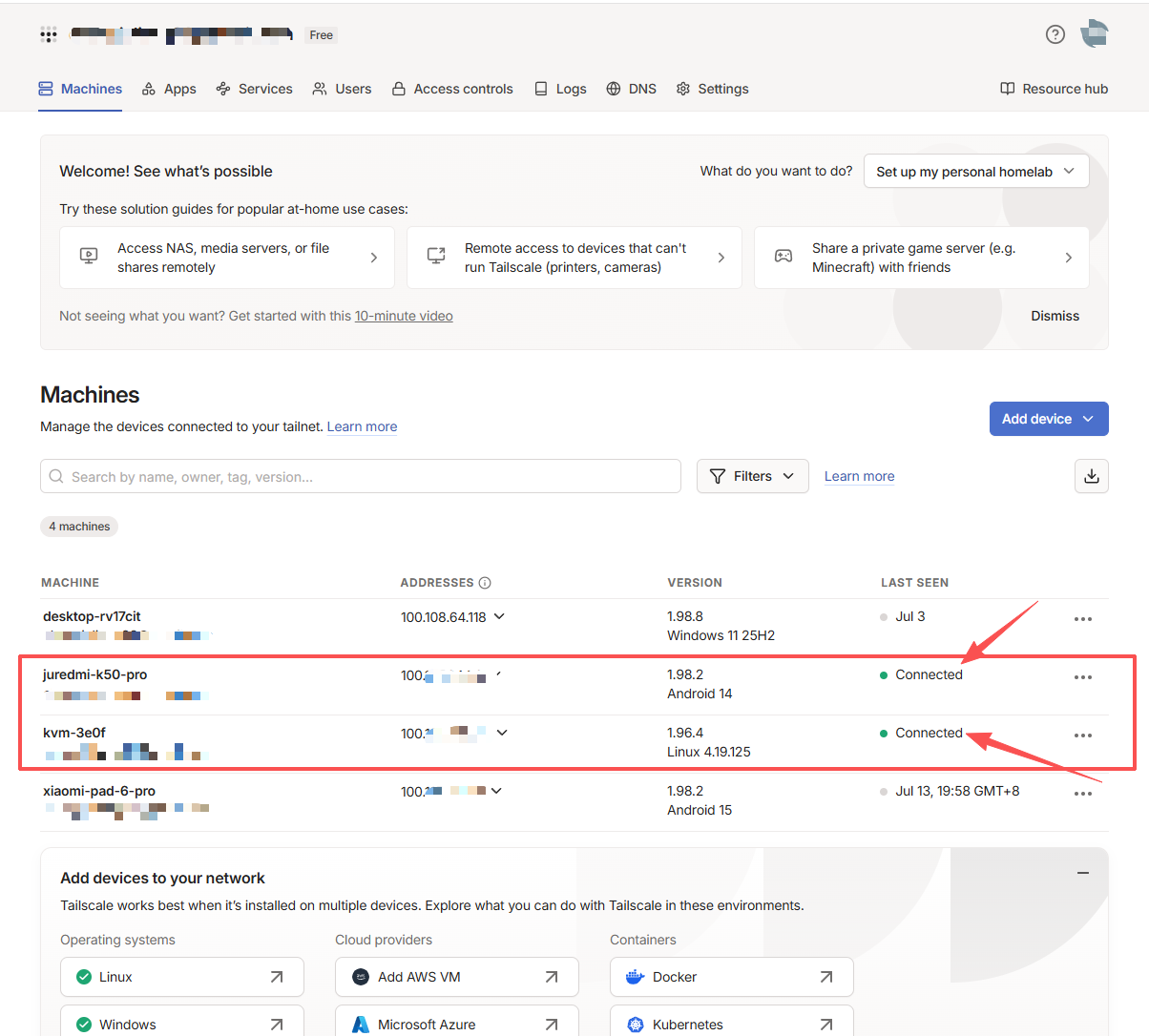Open the more options menu for juredmi-k50-pro
Screen dimensions: 1149x1036
point(1083,677)
